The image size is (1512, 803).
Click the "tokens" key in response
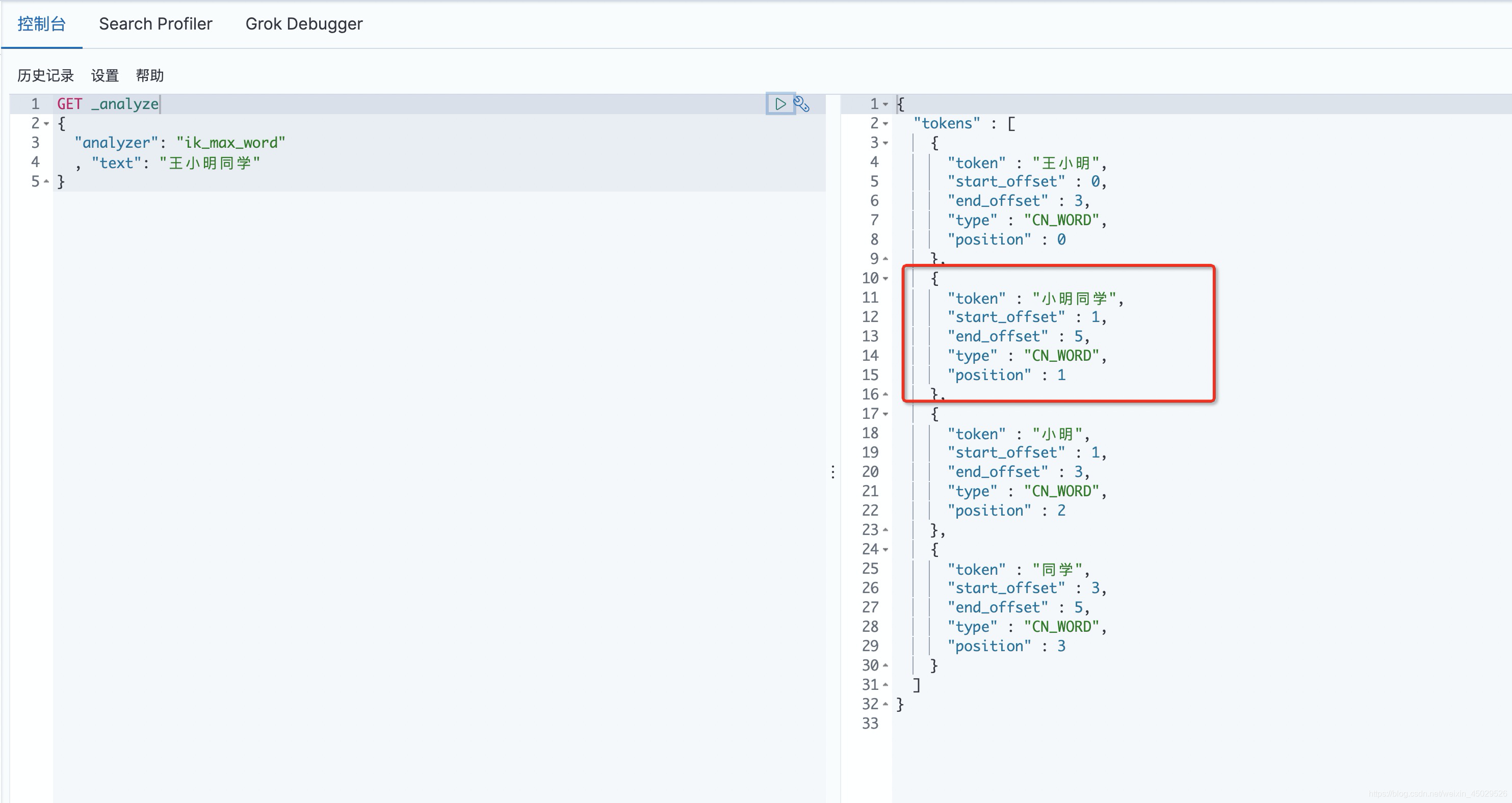coord(947,124)
